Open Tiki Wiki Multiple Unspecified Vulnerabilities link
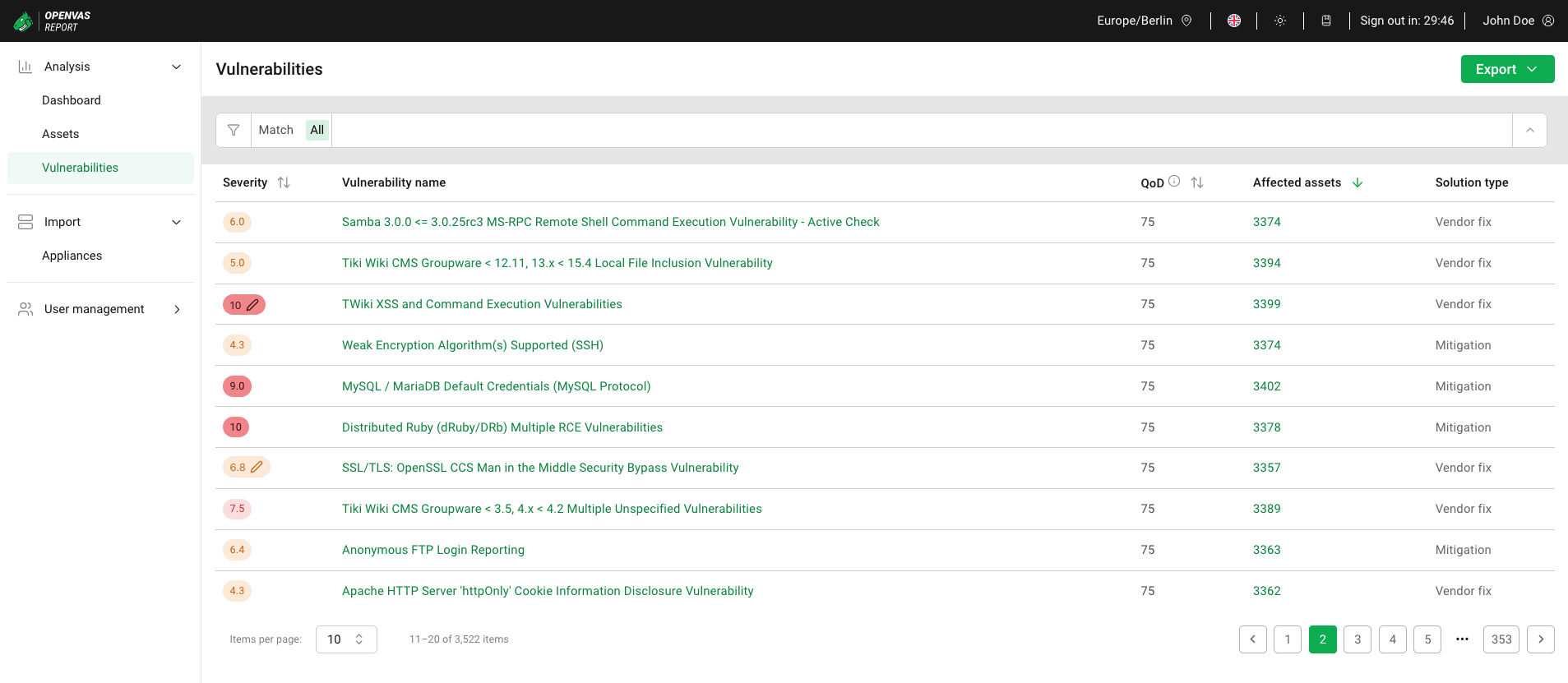 click(552, 509)
